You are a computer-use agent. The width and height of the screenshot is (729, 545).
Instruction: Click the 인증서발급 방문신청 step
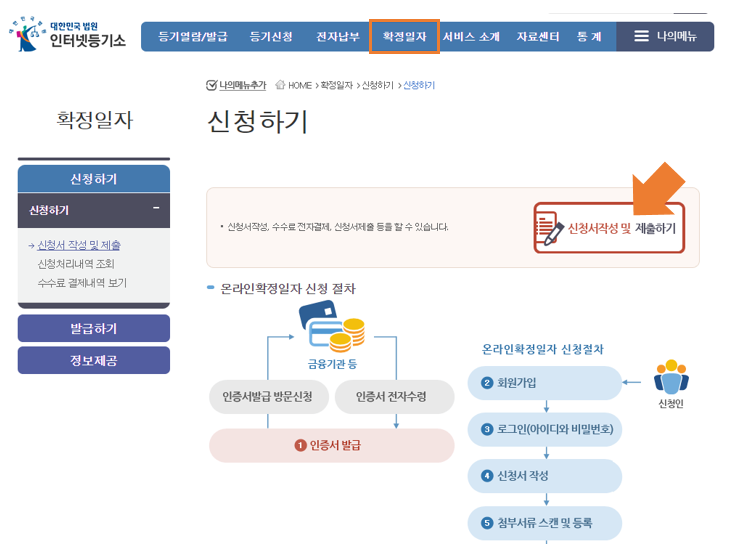(x=269, y=397)
